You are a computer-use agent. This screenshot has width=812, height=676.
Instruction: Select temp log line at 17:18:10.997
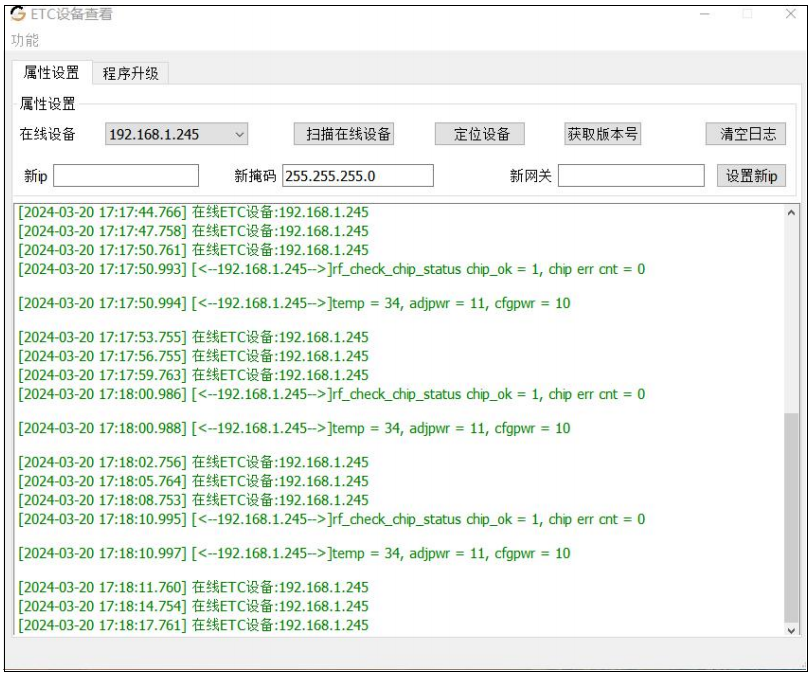tap(294, 554)
